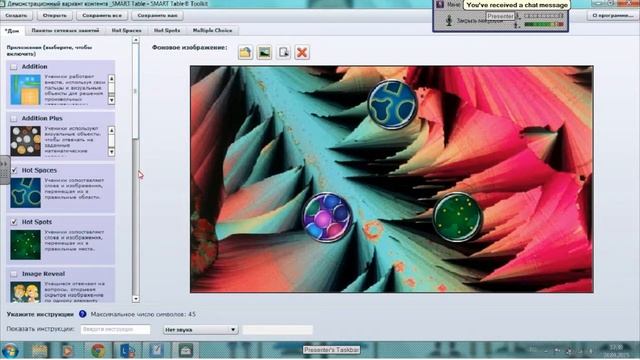Viewport: 640px width, 360px height.
Task: Switch to the Hot Spaces tab
Action: click(x=127, y=31)
